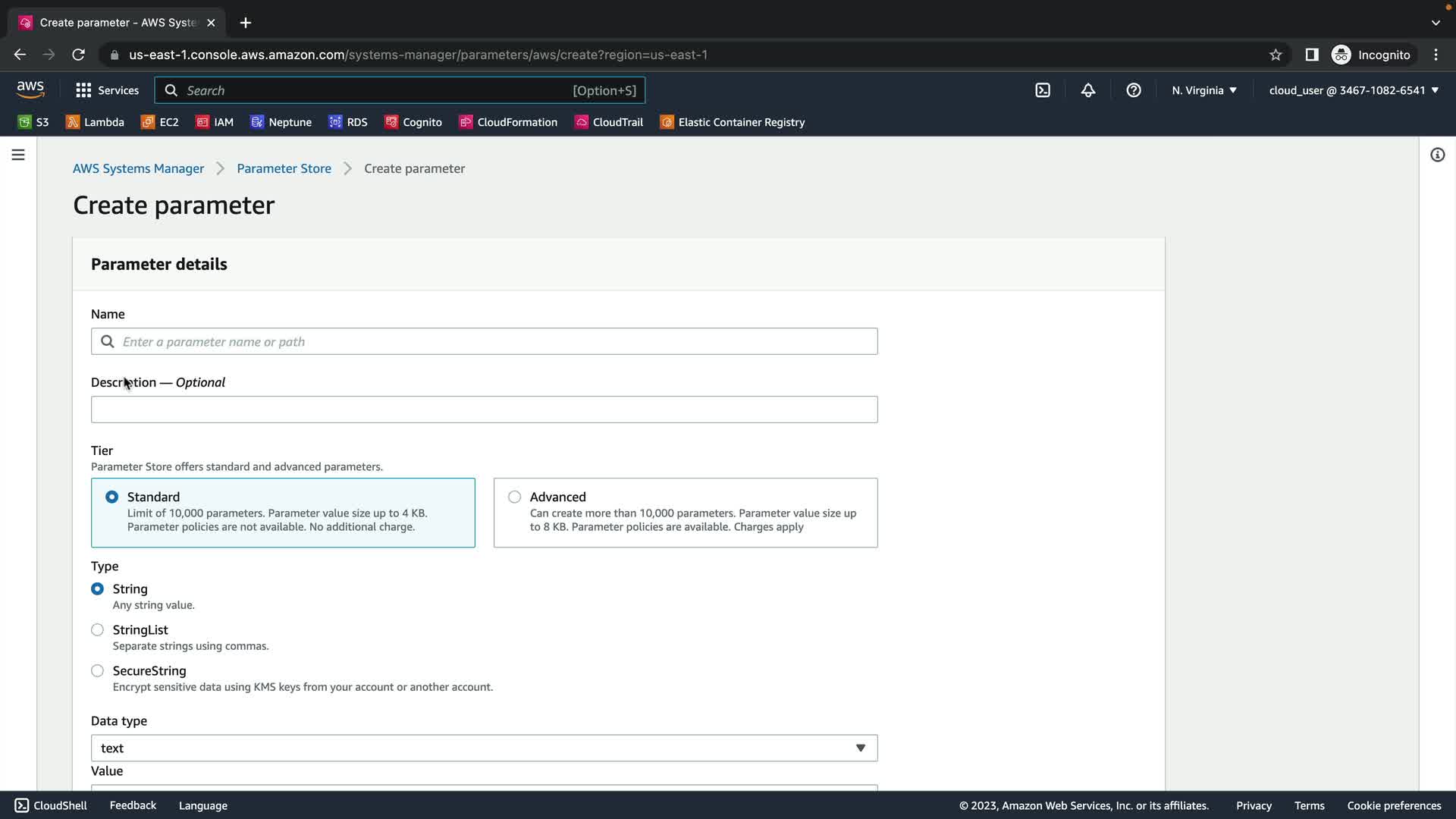This screenshot has height=819, width=1456.
Task: Toggle the left hamburger navigation panel
Action: tap(18, 155)
